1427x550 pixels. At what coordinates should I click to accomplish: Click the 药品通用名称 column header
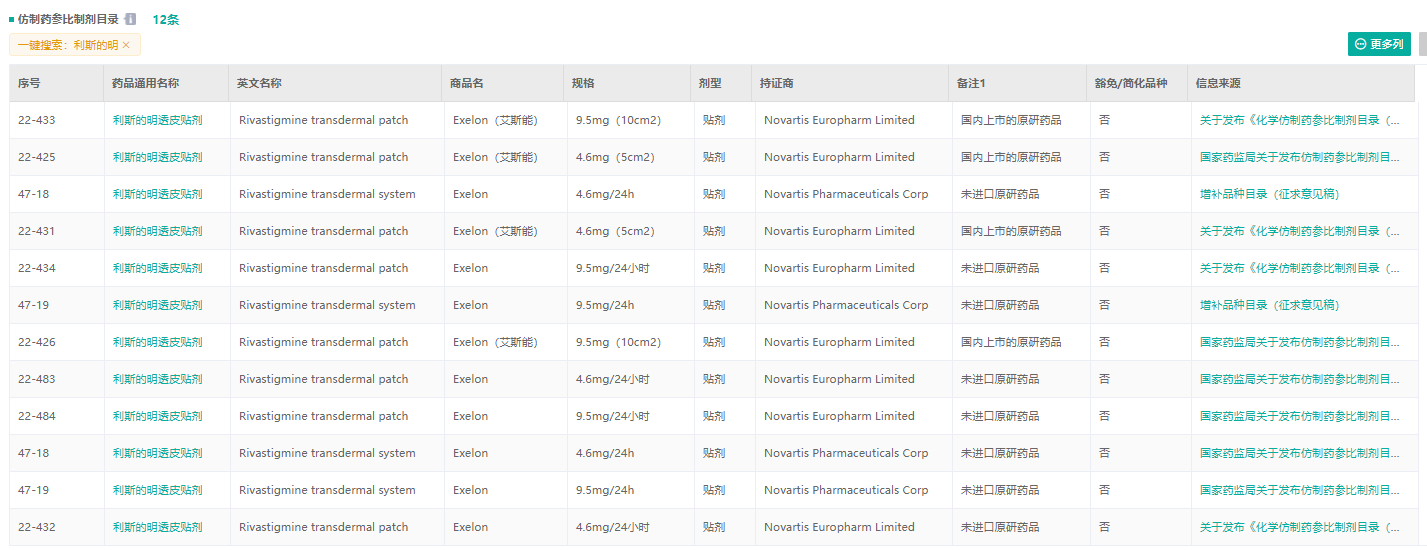click(145, 83)
